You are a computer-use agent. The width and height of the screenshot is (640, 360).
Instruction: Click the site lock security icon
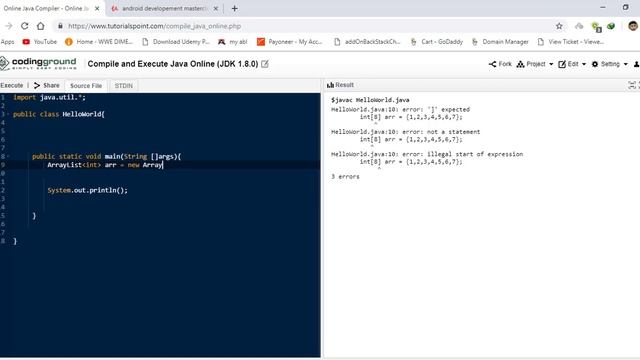coord(60,26)
